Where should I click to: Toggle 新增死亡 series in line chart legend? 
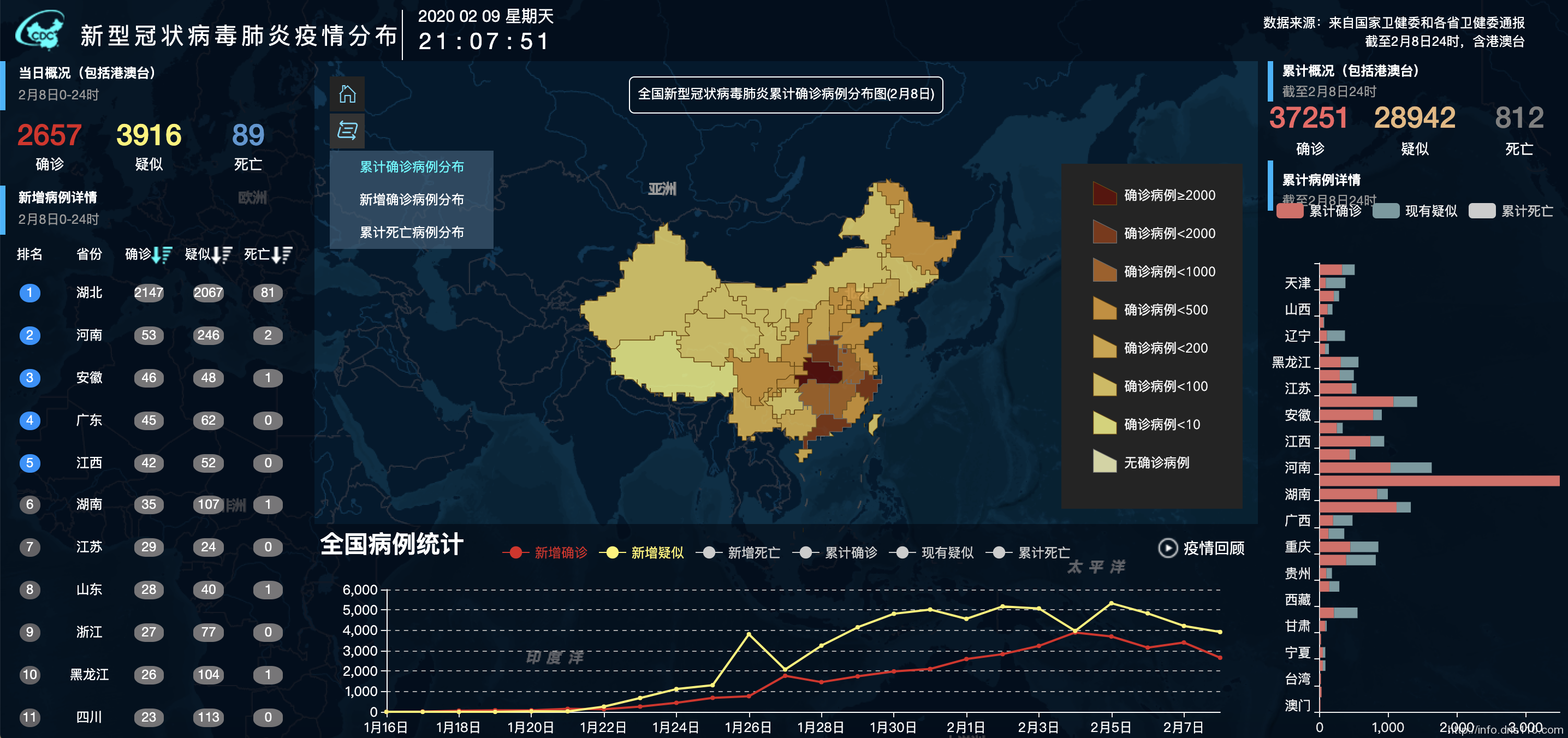(x=738, y=552)
